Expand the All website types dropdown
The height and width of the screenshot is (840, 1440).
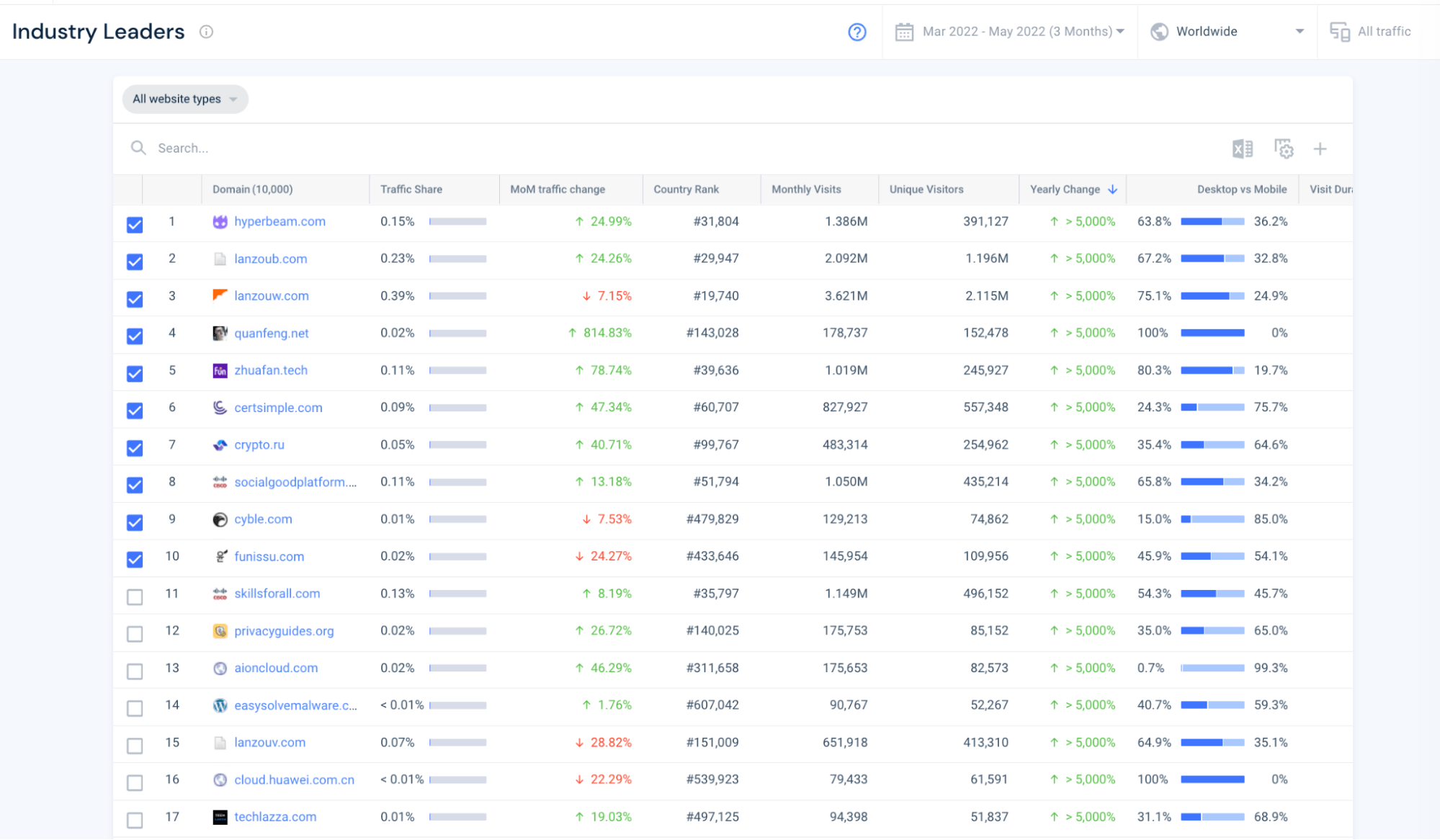(x=184, y=98)
